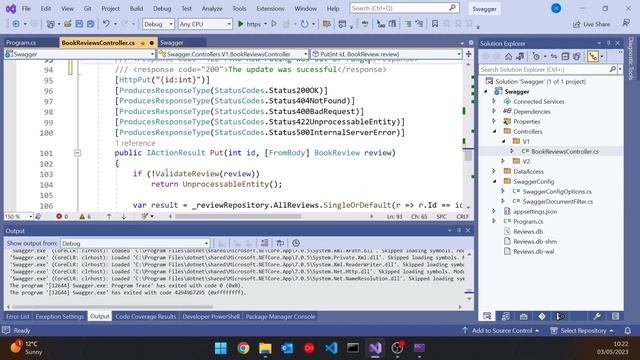Click the Undo arrow icon

106,24
